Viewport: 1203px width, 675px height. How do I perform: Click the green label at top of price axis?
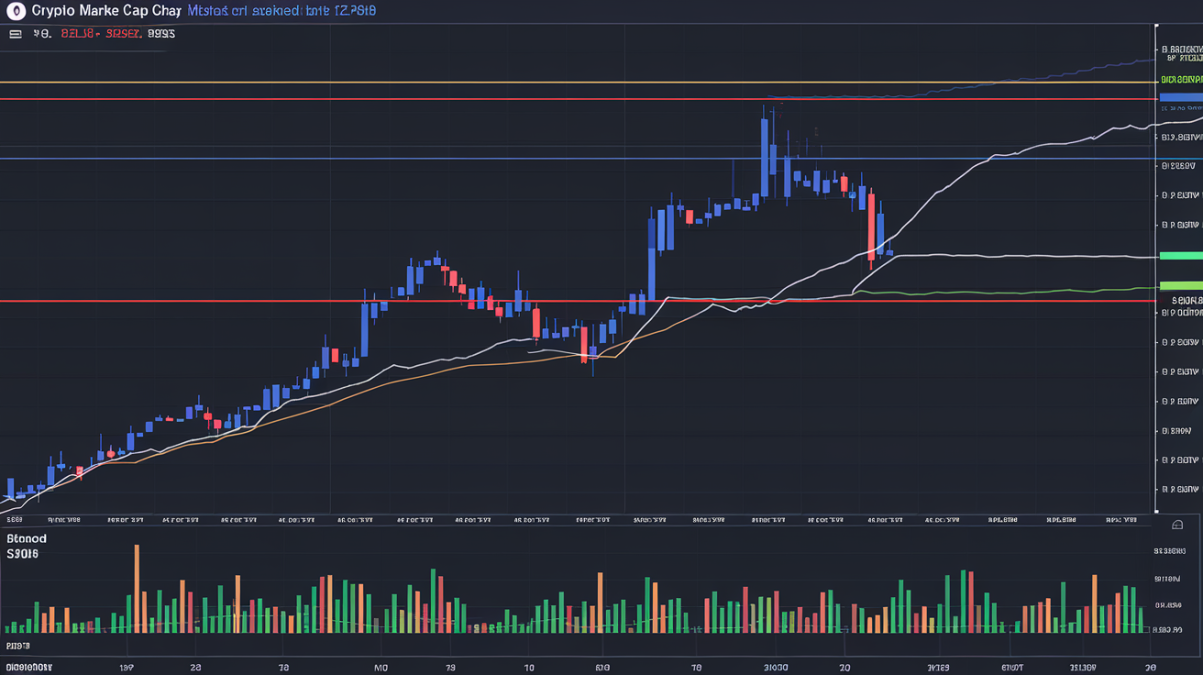coord(1181,79)
